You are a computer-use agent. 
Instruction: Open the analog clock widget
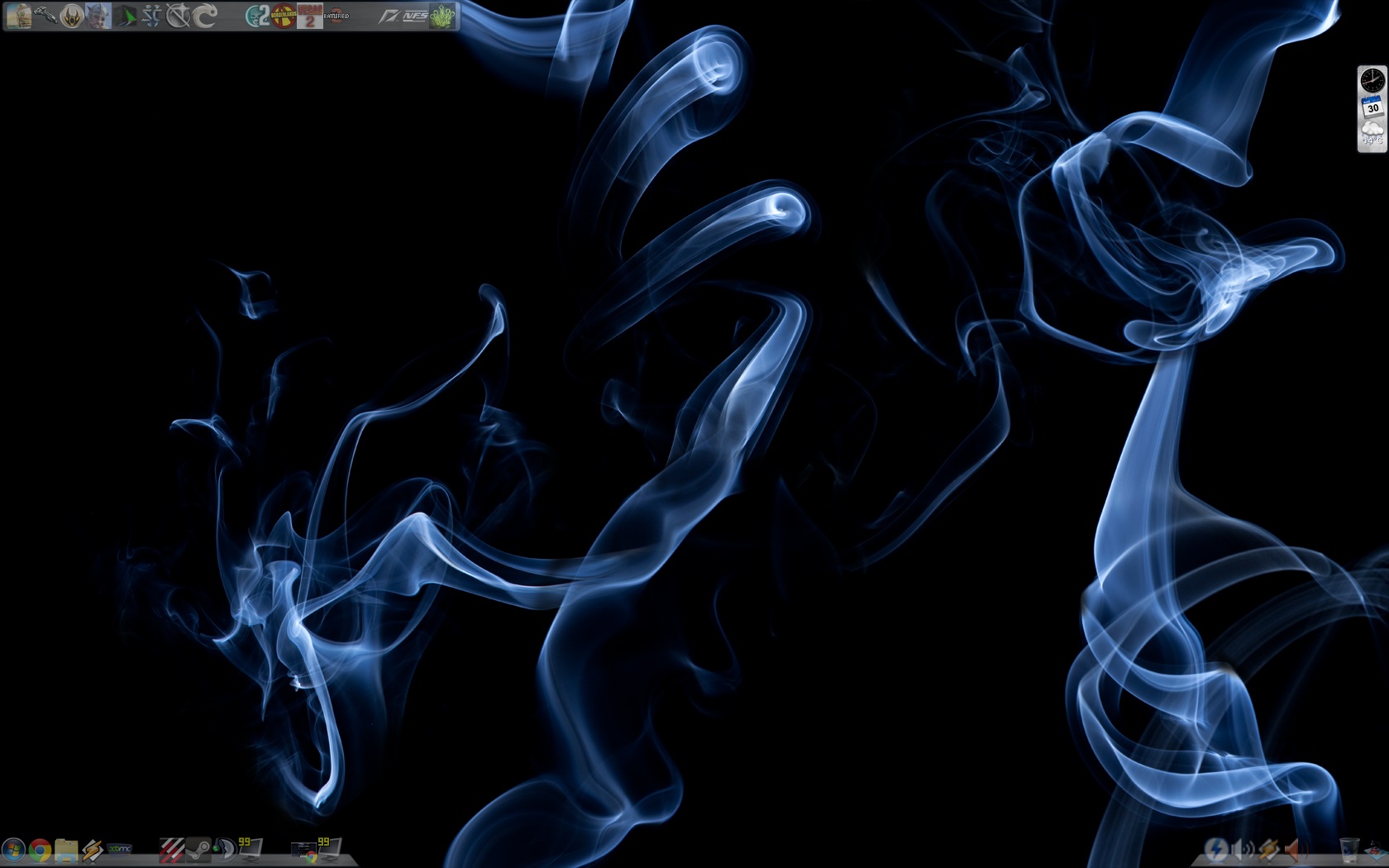pos(1372,80)
